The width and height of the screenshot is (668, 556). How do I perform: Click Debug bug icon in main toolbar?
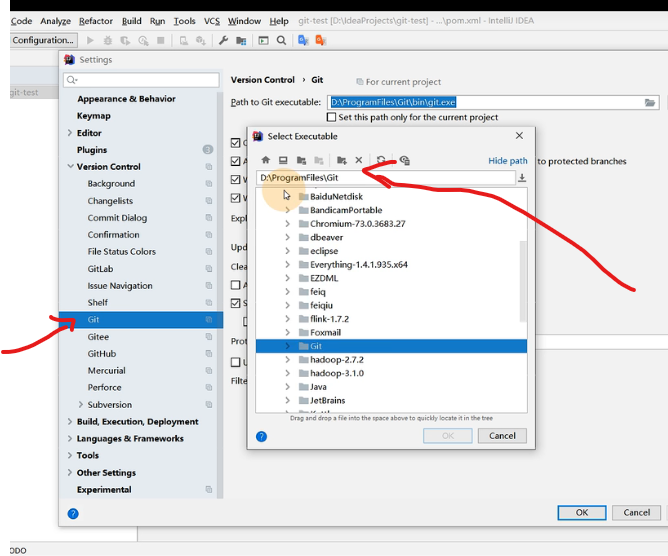tap(108, 40)
